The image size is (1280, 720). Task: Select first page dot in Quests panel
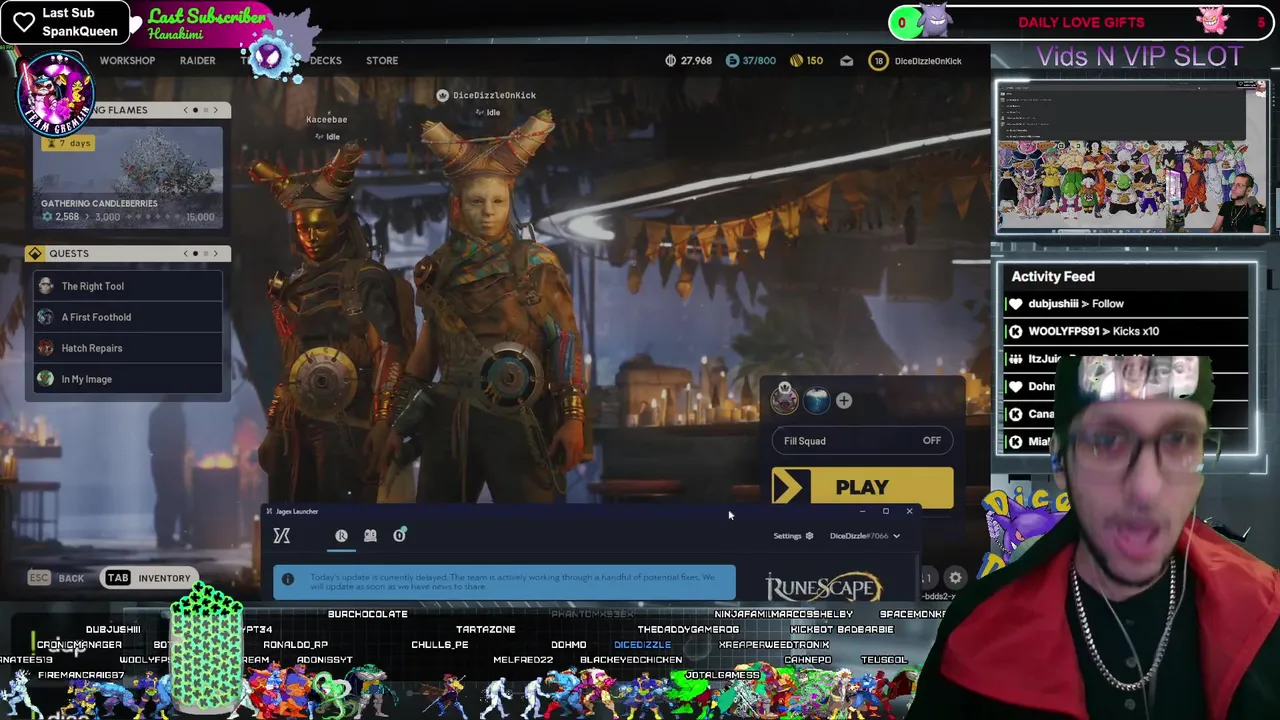pyautogui.click(x=196, y=254)
